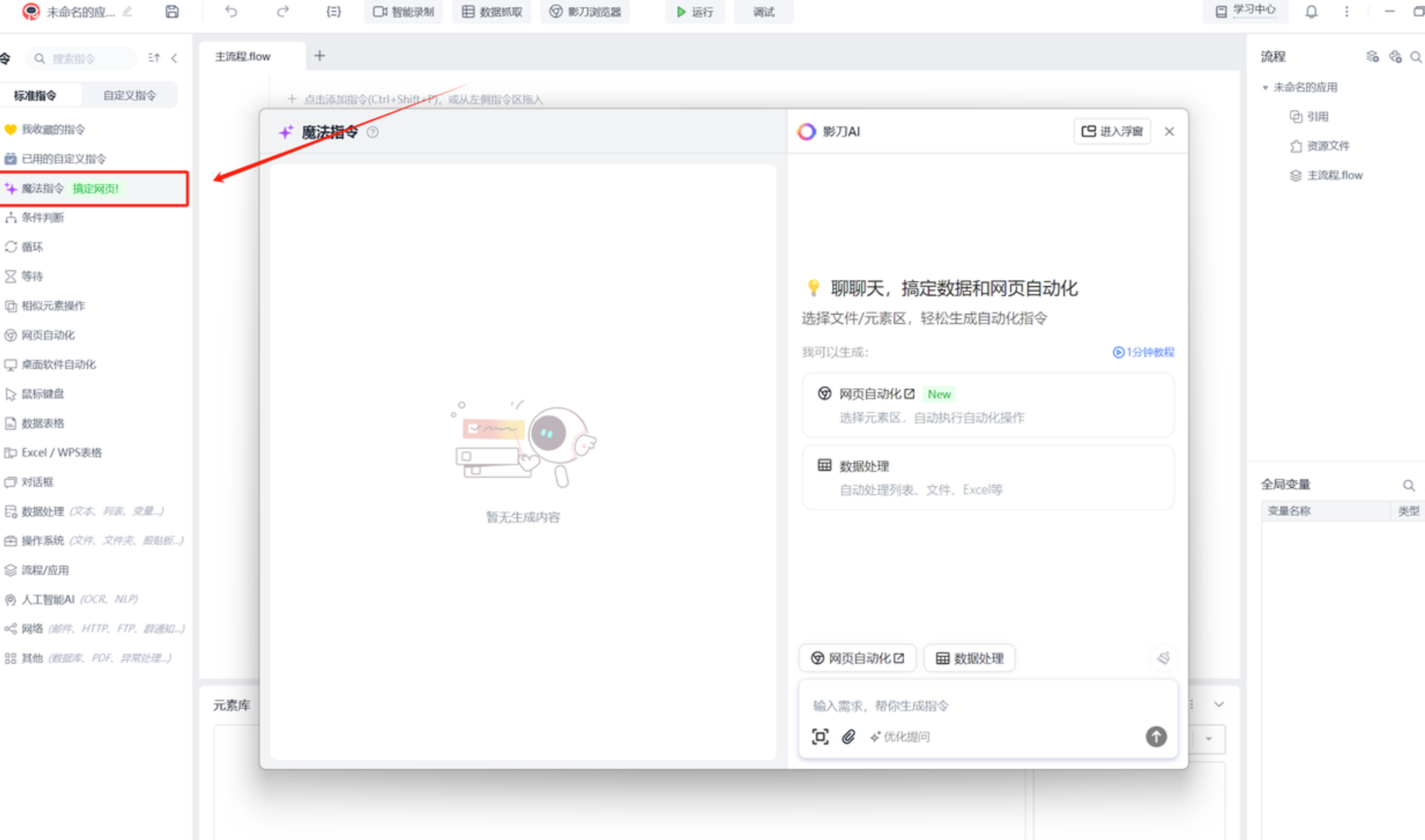
Task: Attach a file with the paperclip icon
Action: (848, 737)
